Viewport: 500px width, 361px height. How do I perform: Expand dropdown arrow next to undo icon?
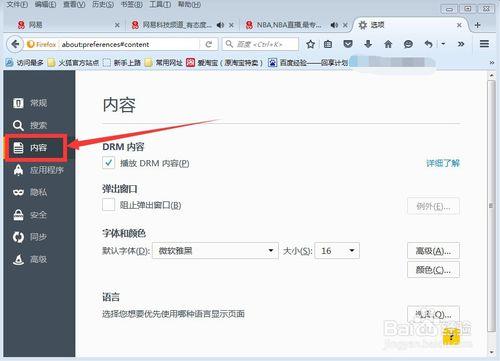pos(443,44)
